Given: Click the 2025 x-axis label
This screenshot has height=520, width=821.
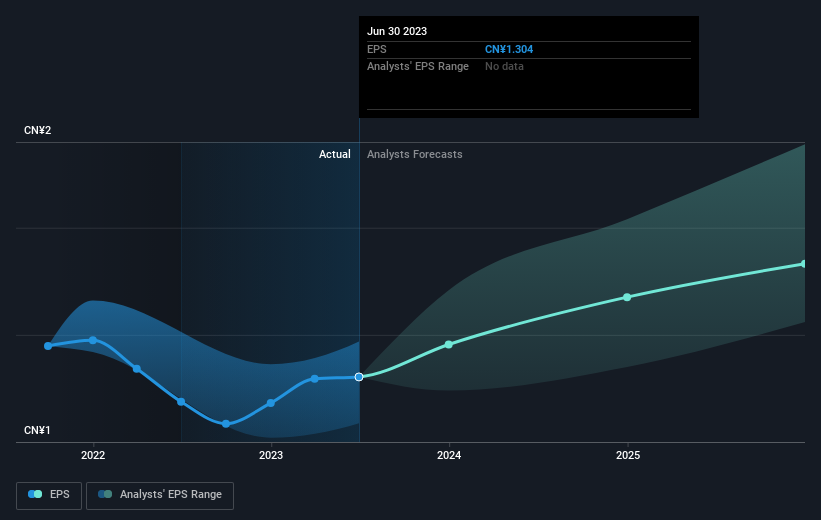Looking at the screenshot, I should (x=628, y=455).
